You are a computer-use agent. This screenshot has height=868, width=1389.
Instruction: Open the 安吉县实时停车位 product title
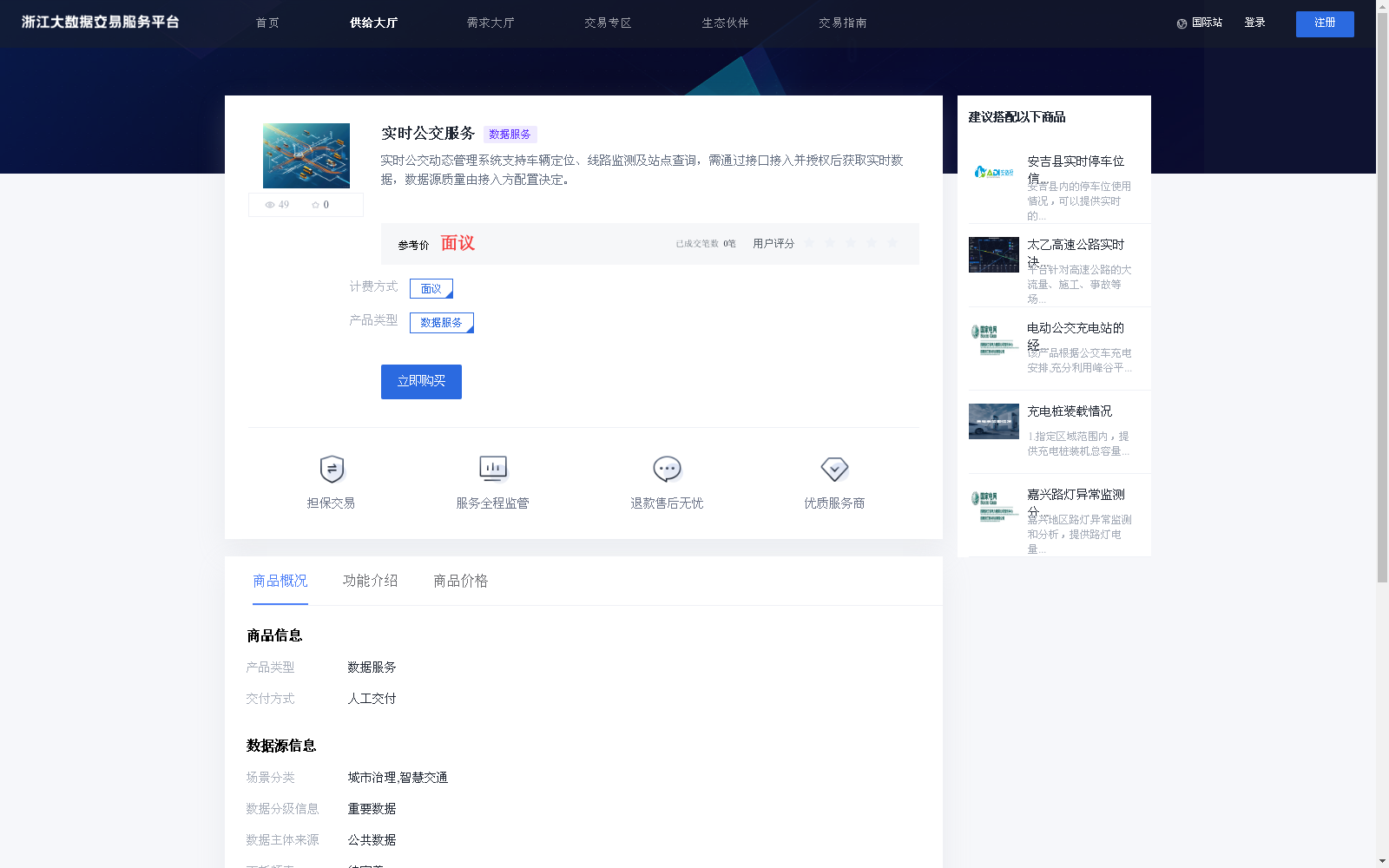point(1076,169)
